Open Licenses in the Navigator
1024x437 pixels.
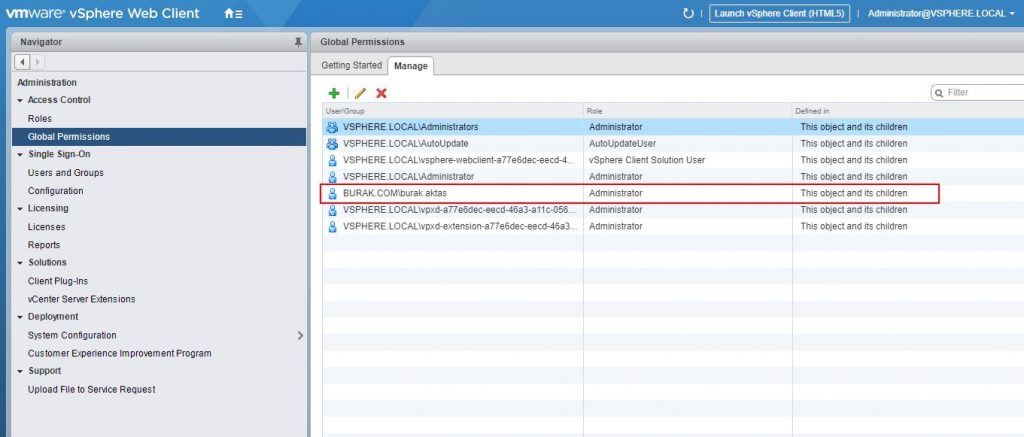point(46,227)
